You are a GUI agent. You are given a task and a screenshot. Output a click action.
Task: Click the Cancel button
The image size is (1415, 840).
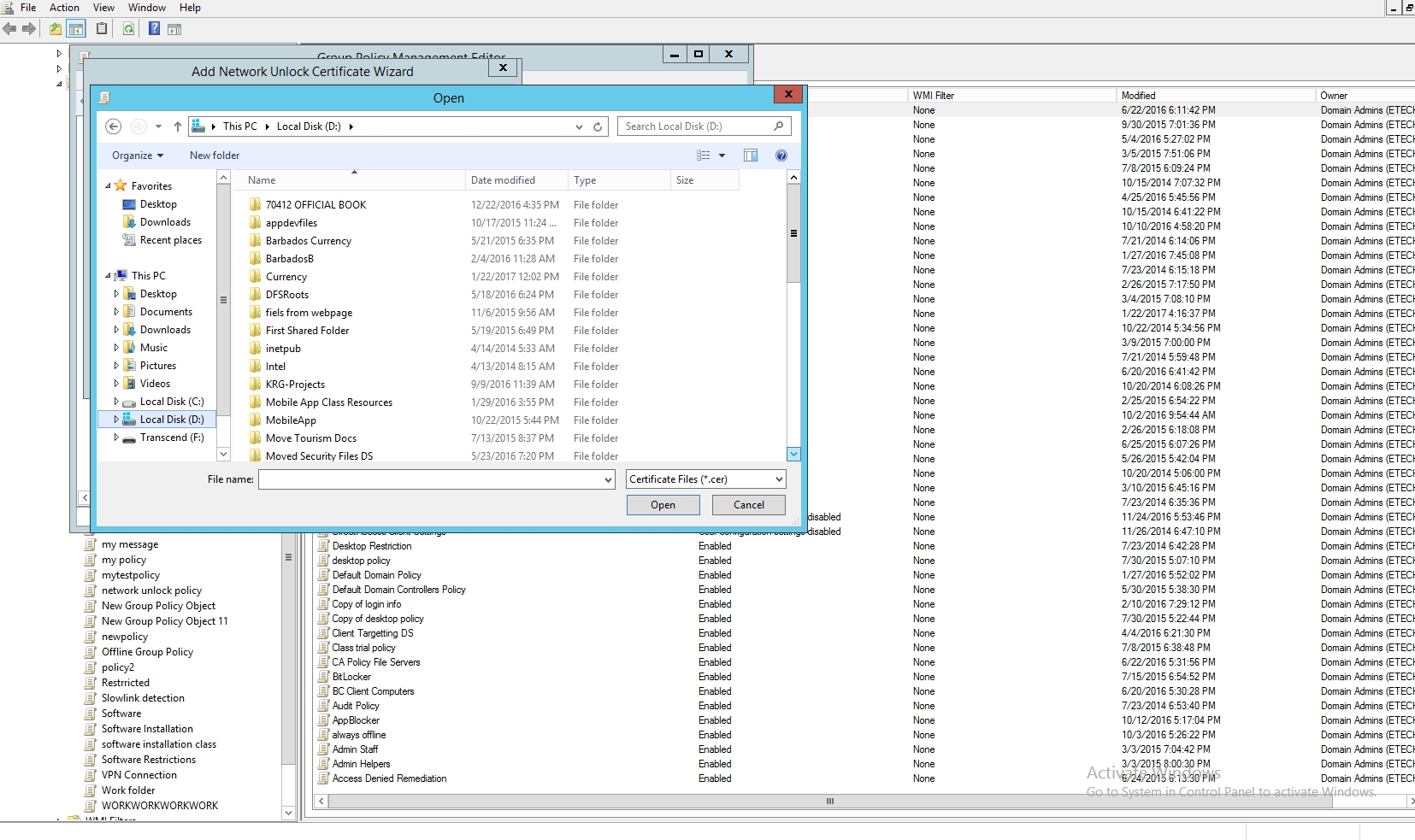[x=749, y=505]
